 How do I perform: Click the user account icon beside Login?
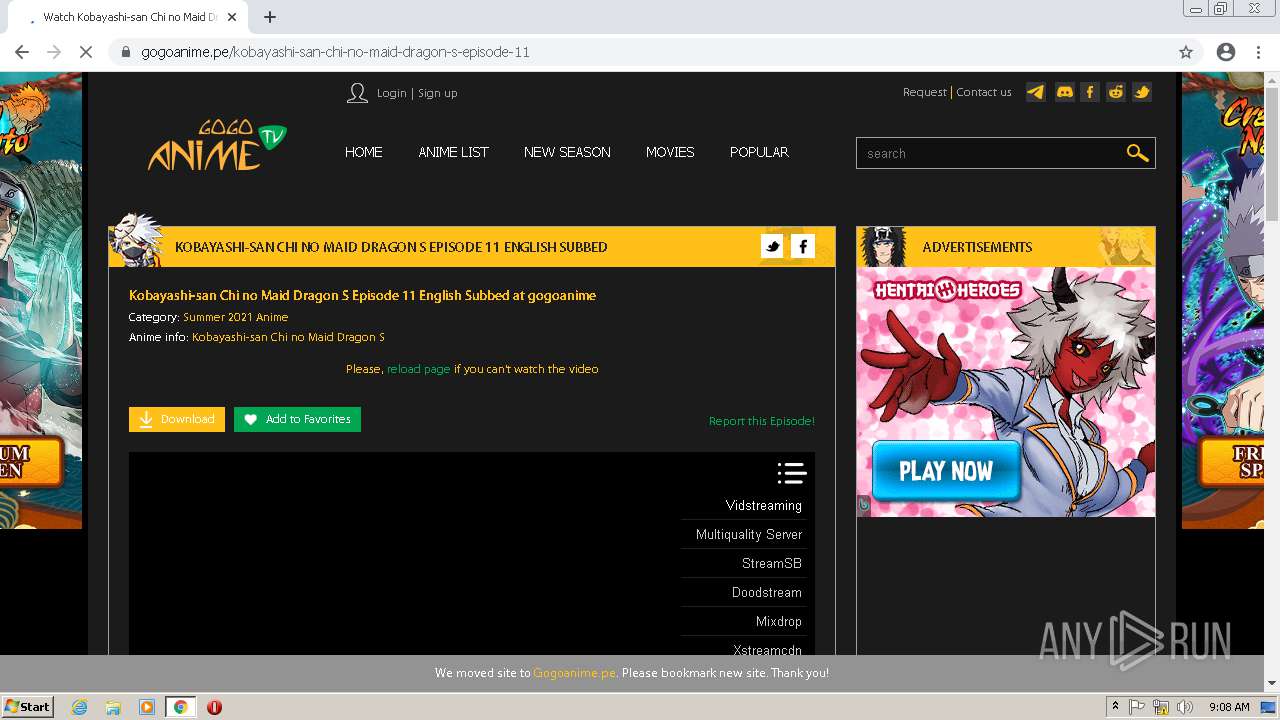coord(357,93)
